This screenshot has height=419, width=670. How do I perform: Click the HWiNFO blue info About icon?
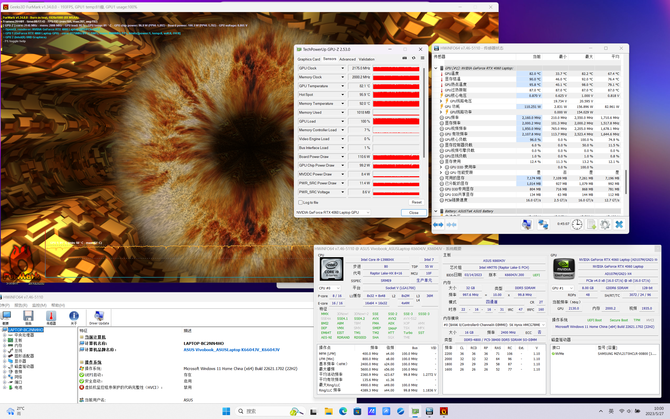73,316
